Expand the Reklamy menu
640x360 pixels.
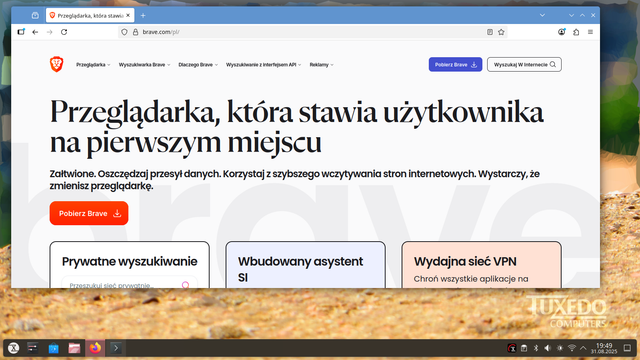321,64
